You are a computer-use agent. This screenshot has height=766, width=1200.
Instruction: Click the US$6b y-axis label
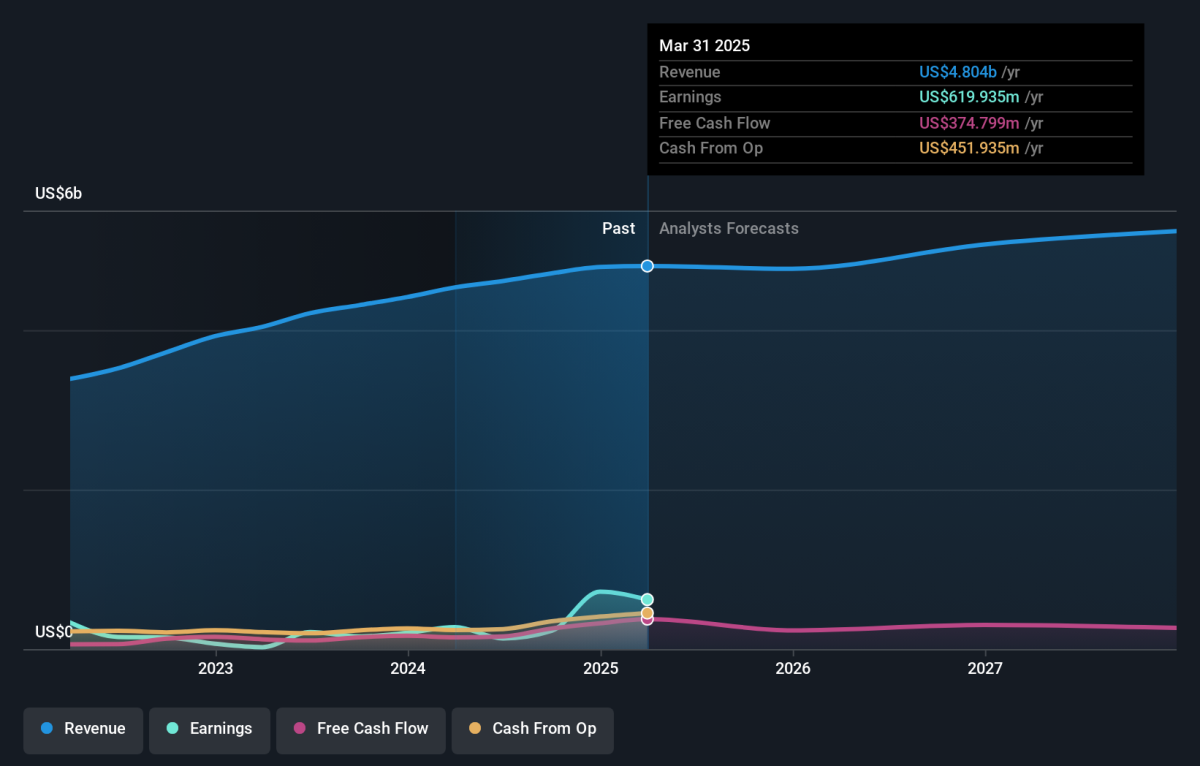pyautogui.click(x=59, y=194)
